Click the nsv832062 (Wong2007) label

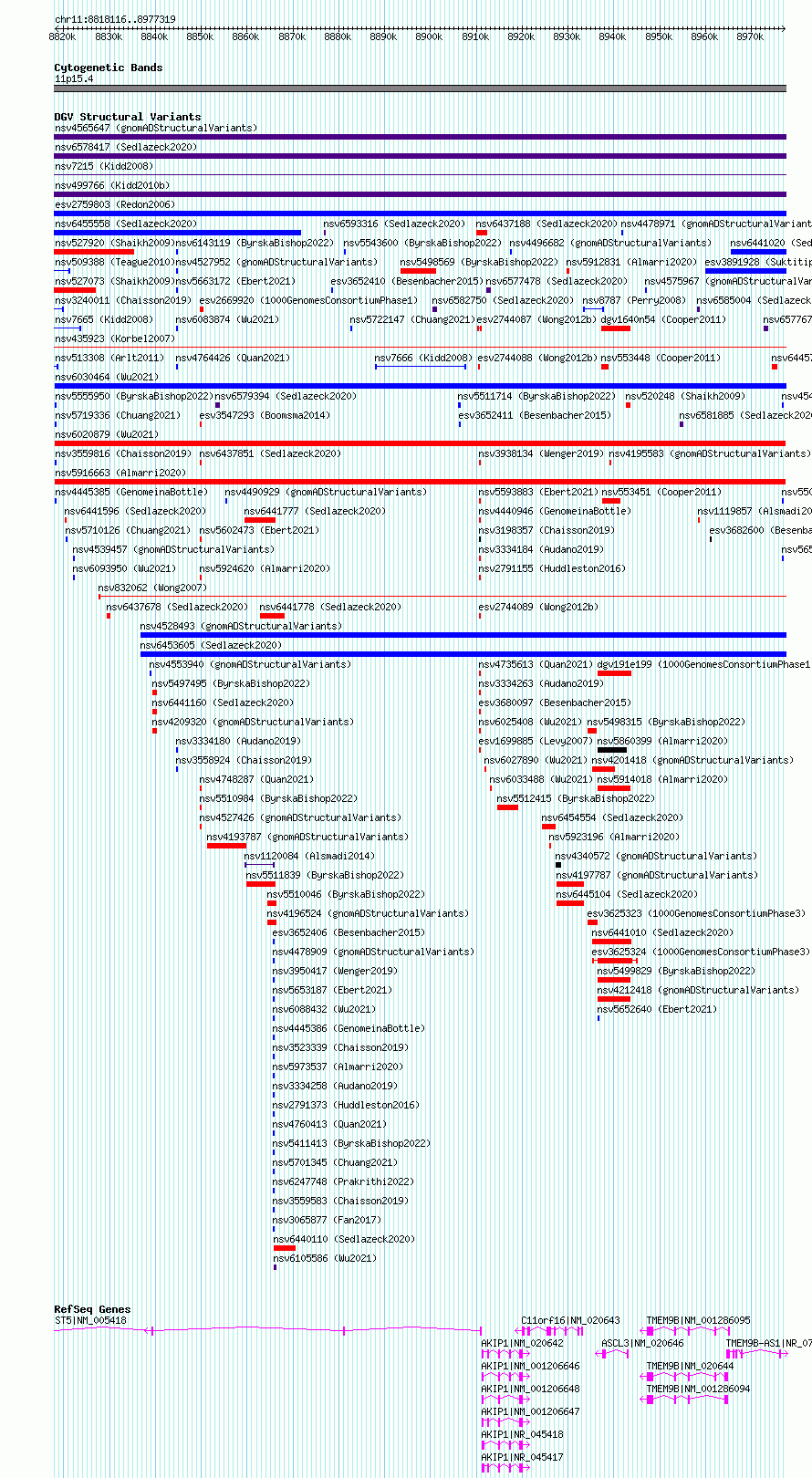152,588
